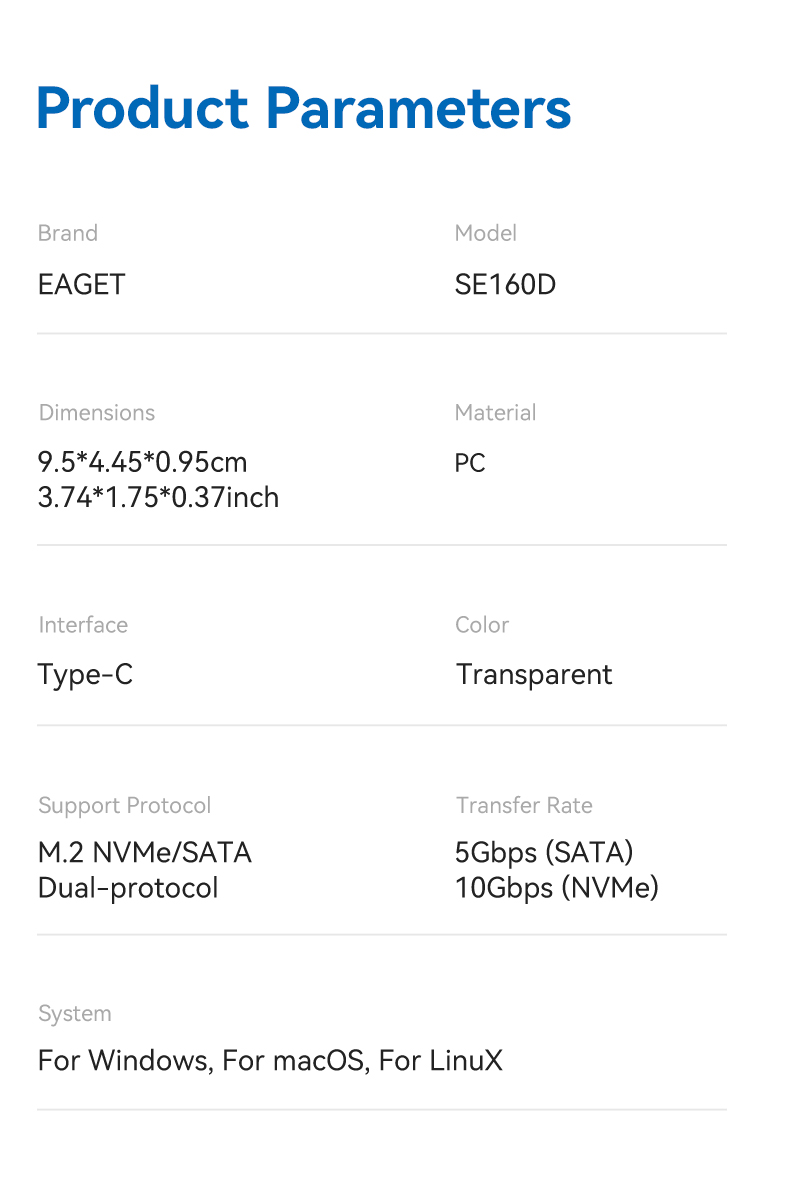Click the Color label

(x=482, y=625)
